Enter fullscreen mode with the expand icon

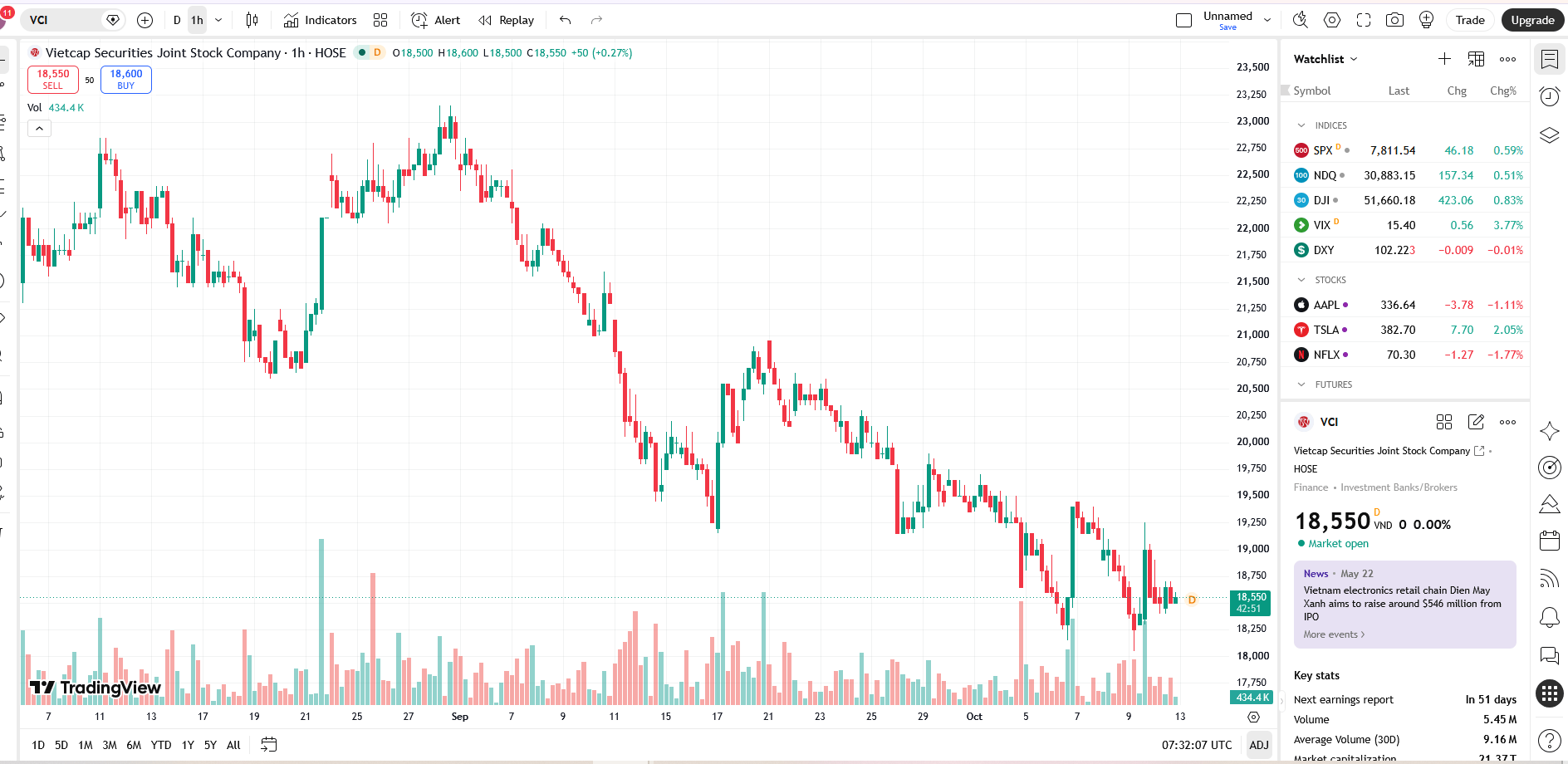(x=1364, y=20)
